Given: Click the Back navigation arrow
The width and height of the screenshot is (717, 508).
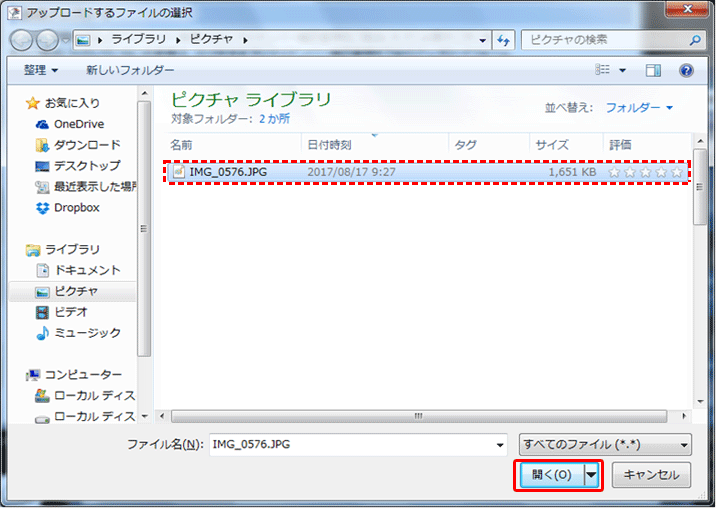Looking at the screenshot, I should click(x=21, y=40).
